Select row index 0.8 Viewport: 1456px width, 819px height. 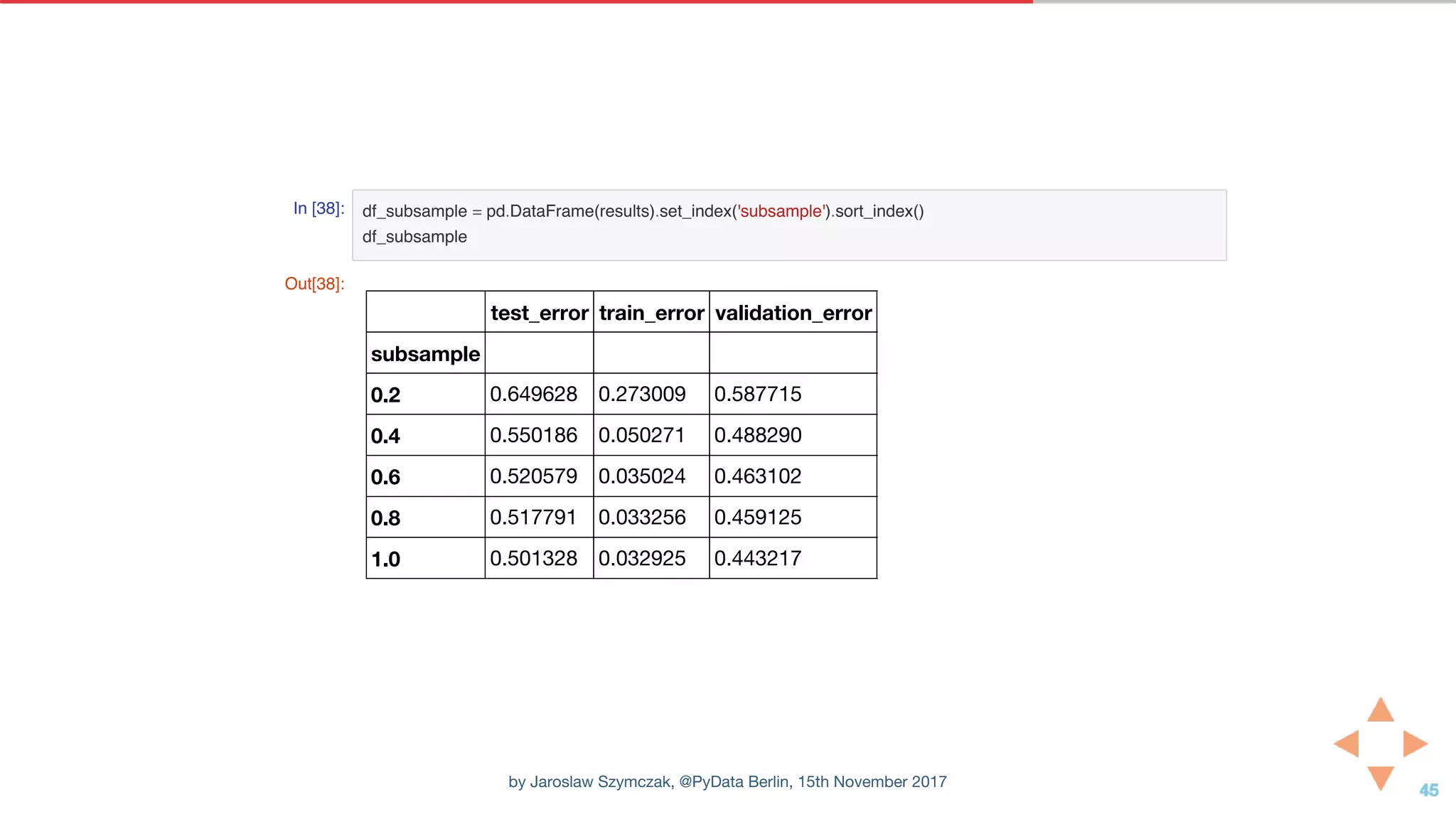(x=385, y=518)
